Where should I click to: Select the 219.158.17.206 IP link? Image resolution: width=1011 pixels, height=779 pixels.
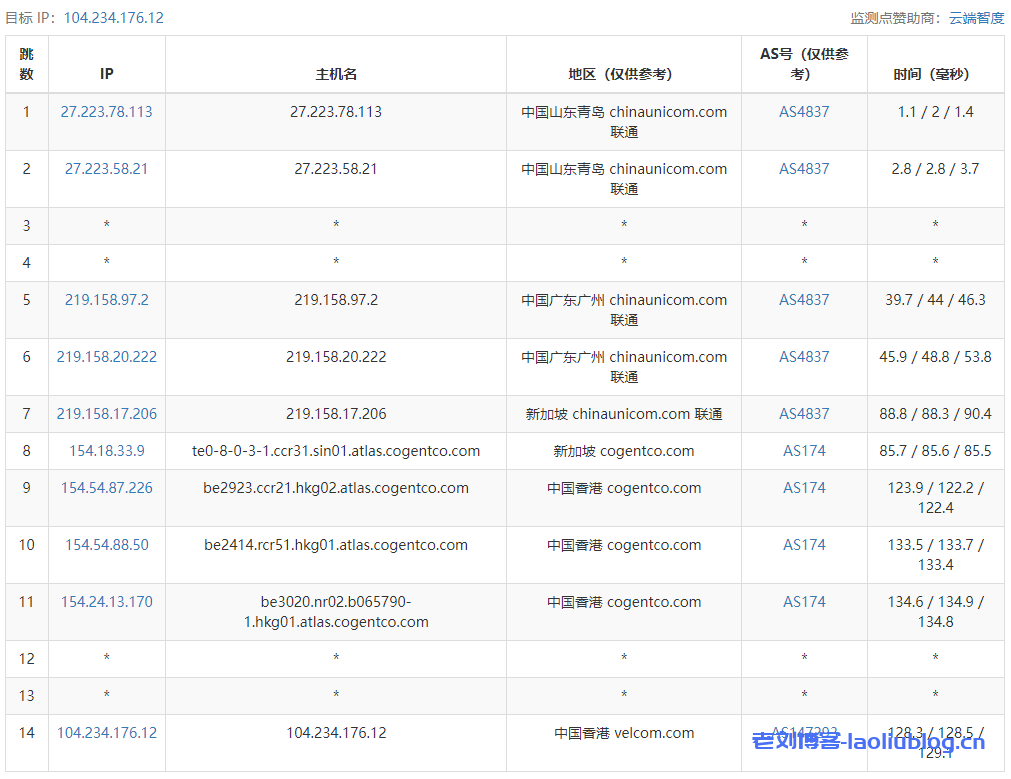(107, 414)
